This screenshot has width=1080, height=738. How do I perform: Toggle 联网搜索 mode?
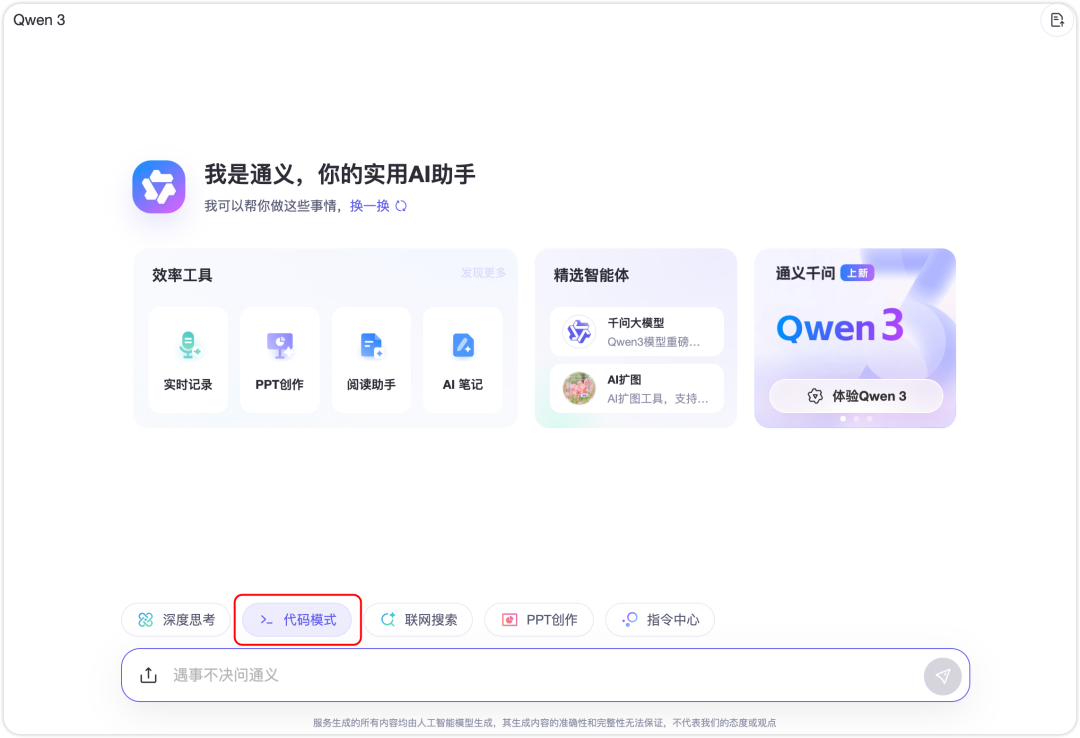(x=419, y=619)
